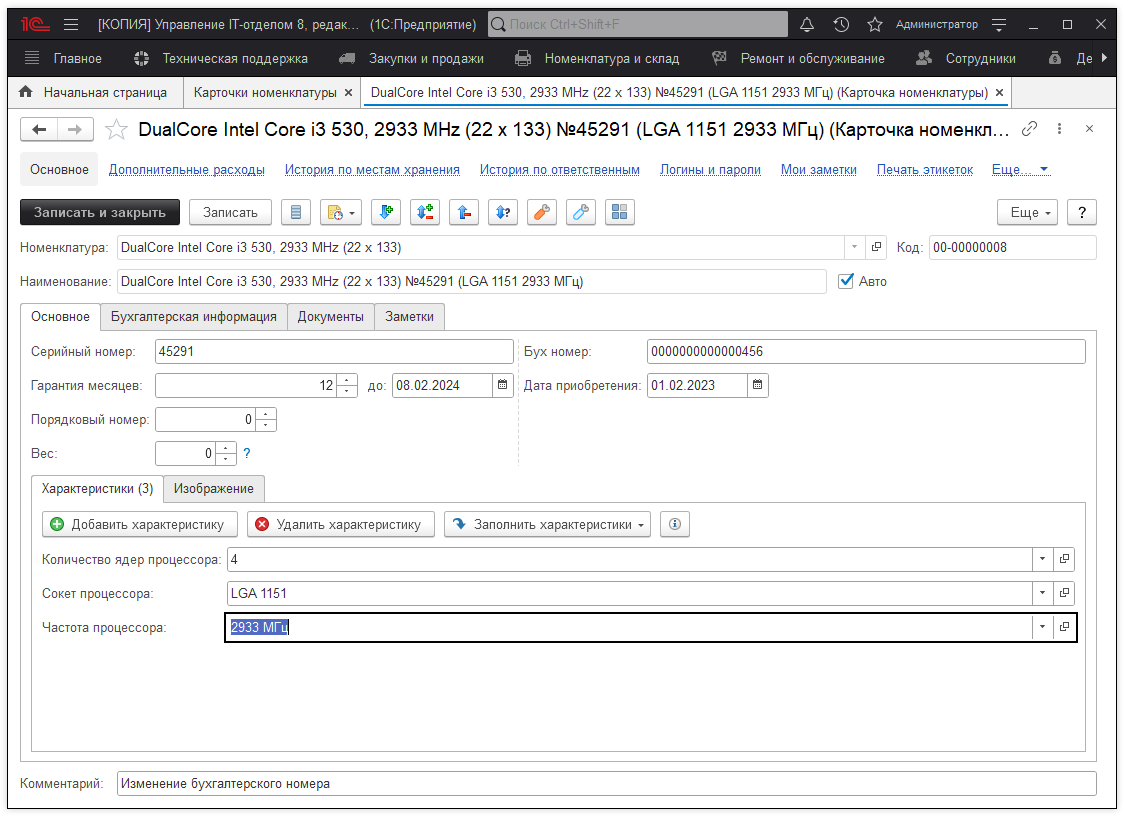Open the Заполнить характеристики dropdown button
Viewport: 1124px width, 816px height.
[547, 524]
